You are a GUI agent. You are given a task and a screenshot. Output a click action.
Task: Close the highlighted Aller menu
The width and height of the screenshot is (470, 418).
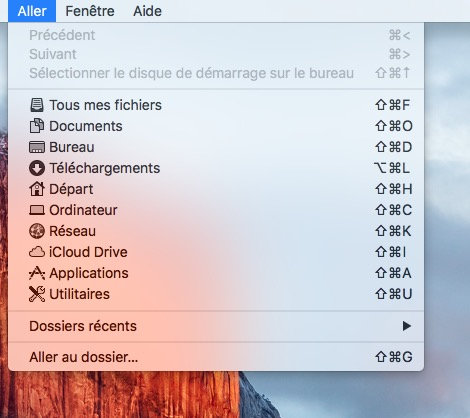coord(32,11)
